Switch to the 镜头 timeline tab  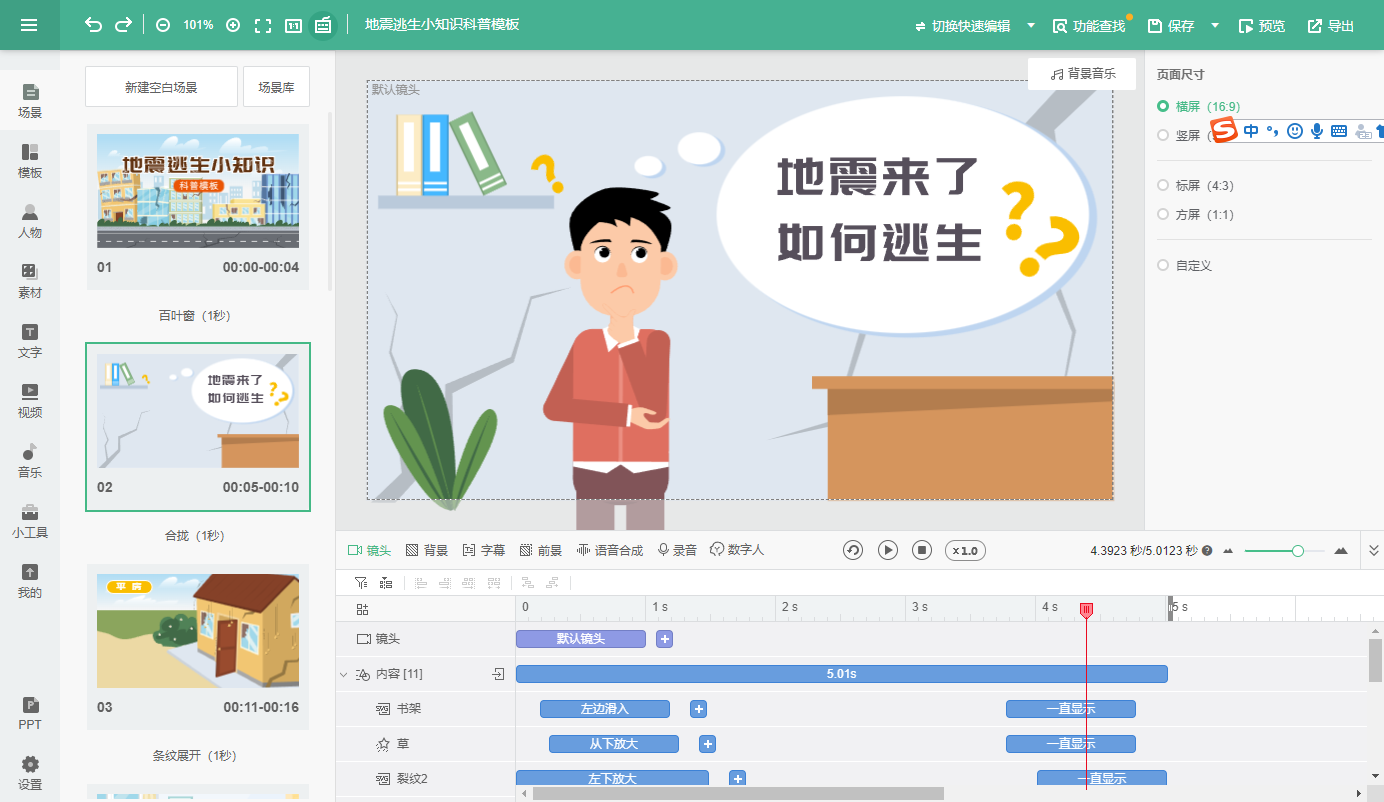coord(369,550)
